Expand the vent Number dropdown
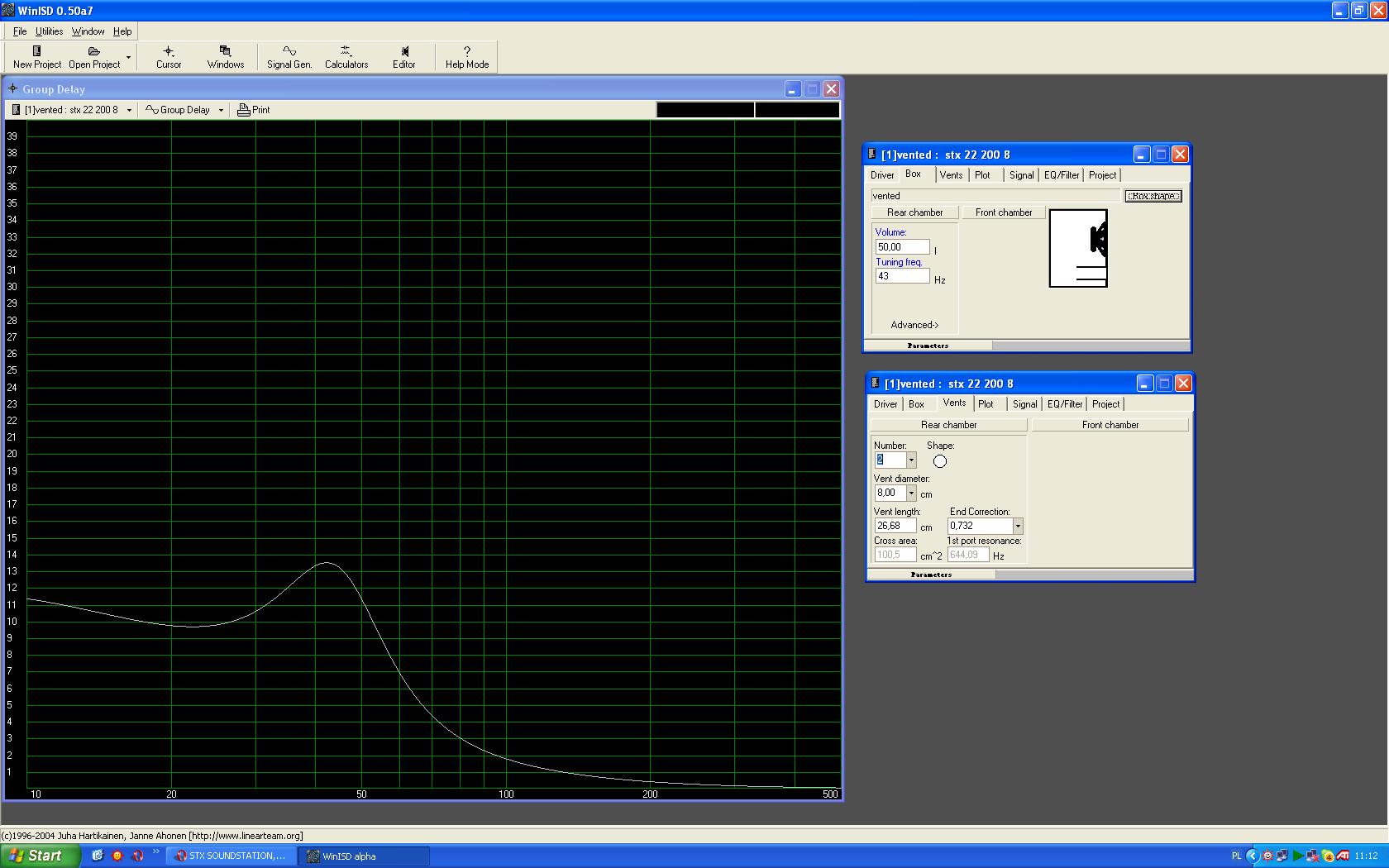The height and width of the screenshot is (868, 1389). [x=911, y=460]
